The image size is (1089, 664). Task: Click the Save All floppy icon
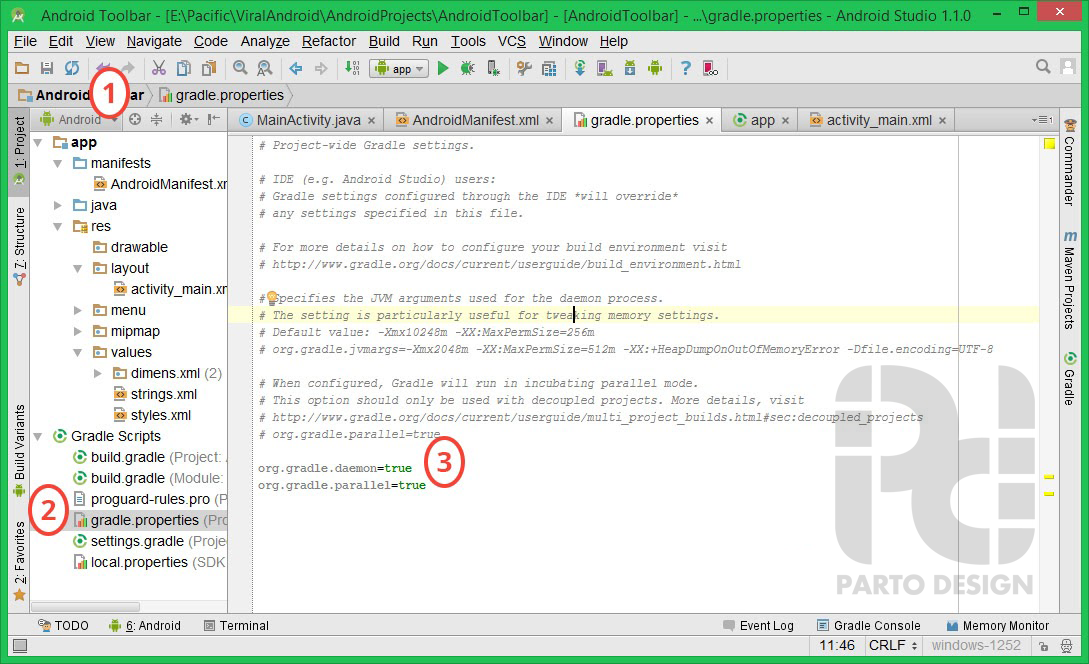click(x=47, y=68)
